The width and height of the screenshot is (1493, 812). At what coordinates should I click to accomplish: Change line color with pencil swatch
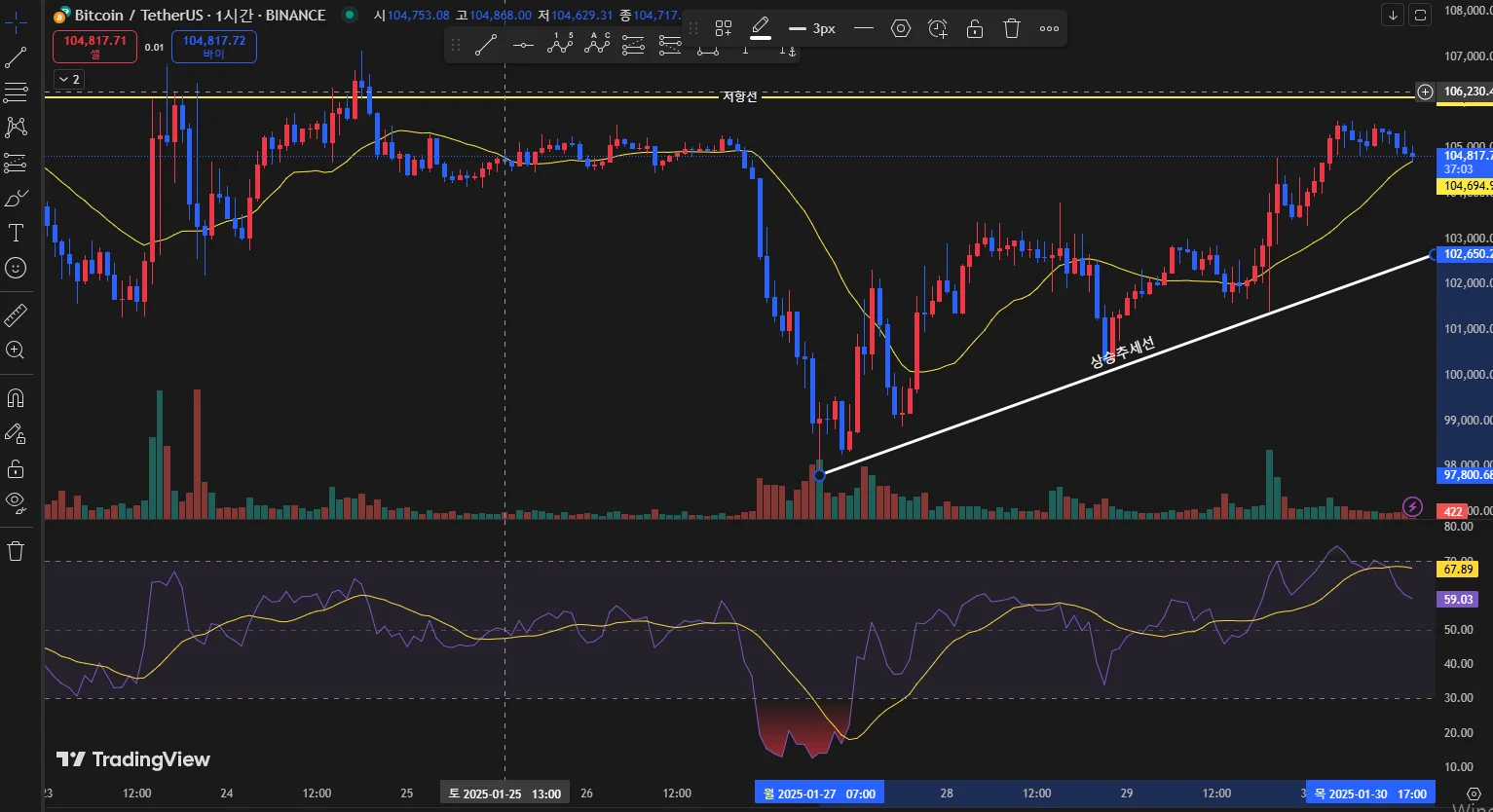click(x=761, y=28)
